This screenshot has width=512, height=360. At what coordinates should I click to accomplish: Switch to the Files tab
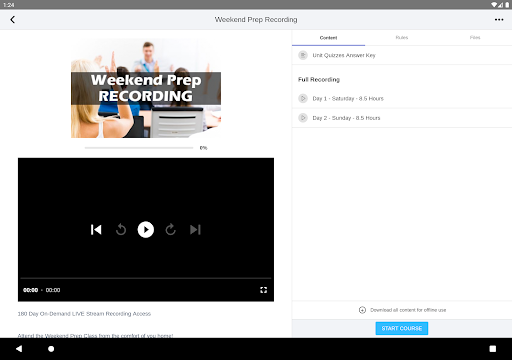[475, 38]
